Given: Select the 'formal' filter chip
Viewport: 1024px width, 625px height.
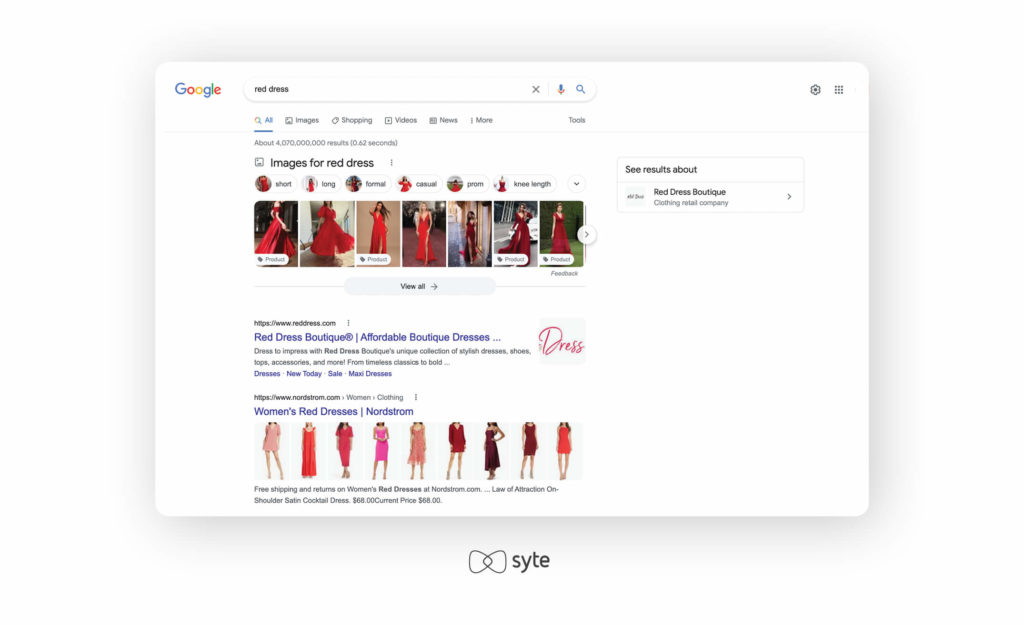Looking at the screenshot, I should pyautogui.click(x=366, y=184).
